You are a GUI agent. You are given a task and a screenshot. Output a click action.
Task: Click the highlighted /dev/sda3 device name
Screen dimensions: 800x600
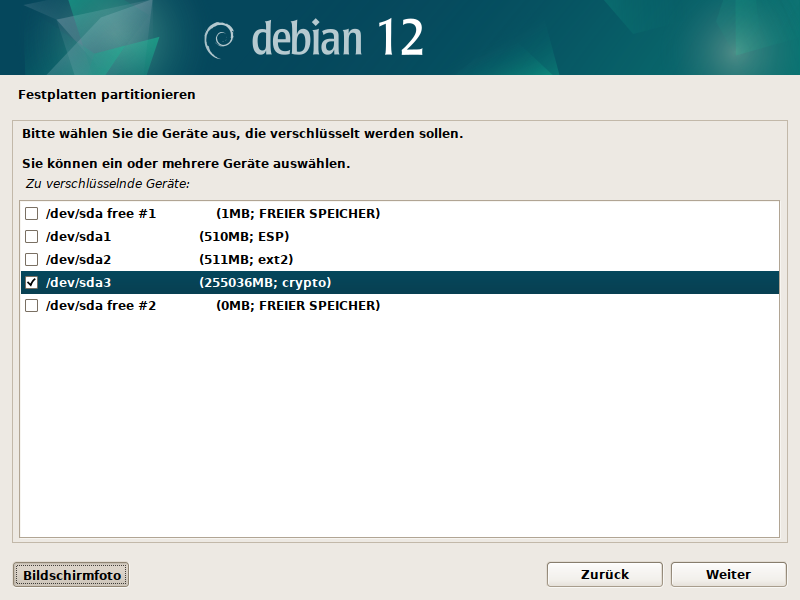78,283
